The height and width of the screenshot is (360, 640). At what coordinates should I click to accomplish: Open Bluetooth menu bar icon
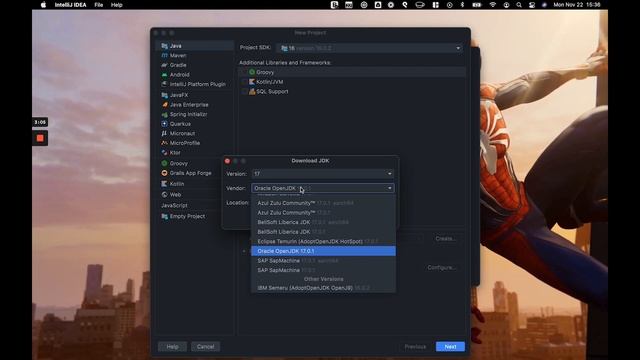point(462,5)
